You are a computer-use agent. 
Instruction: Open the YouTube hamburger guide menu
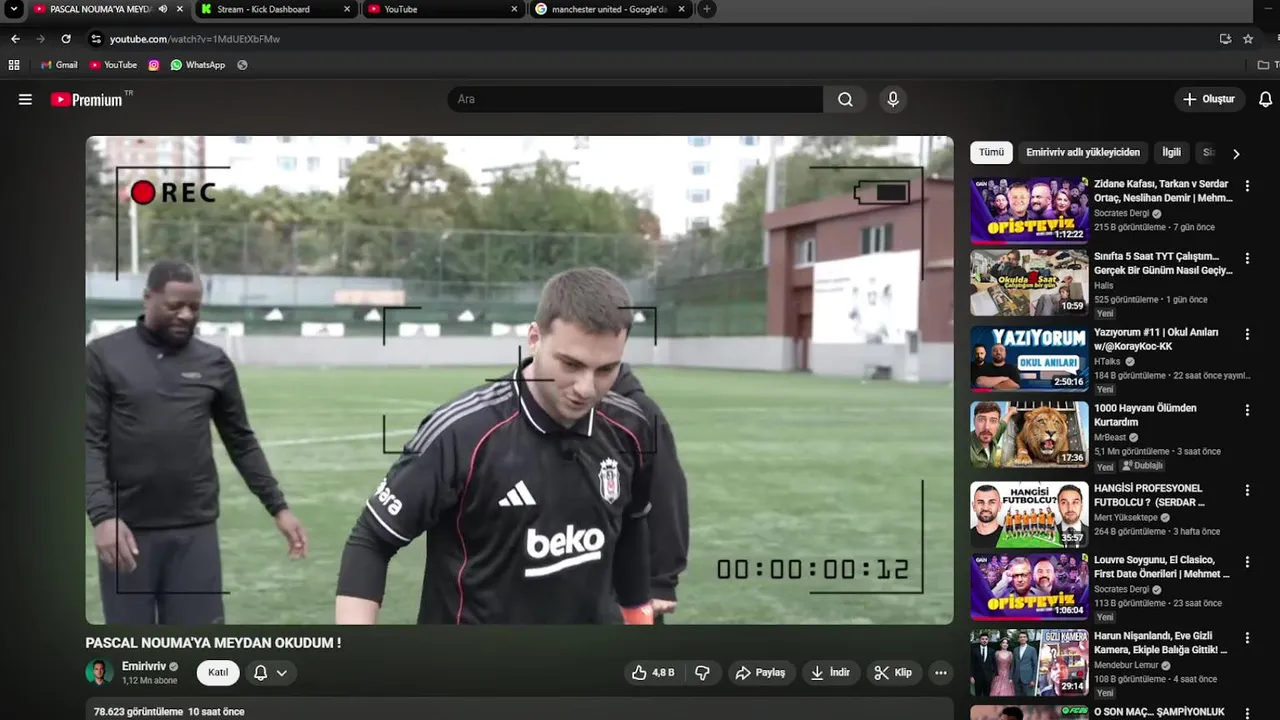tap(25, 99)
